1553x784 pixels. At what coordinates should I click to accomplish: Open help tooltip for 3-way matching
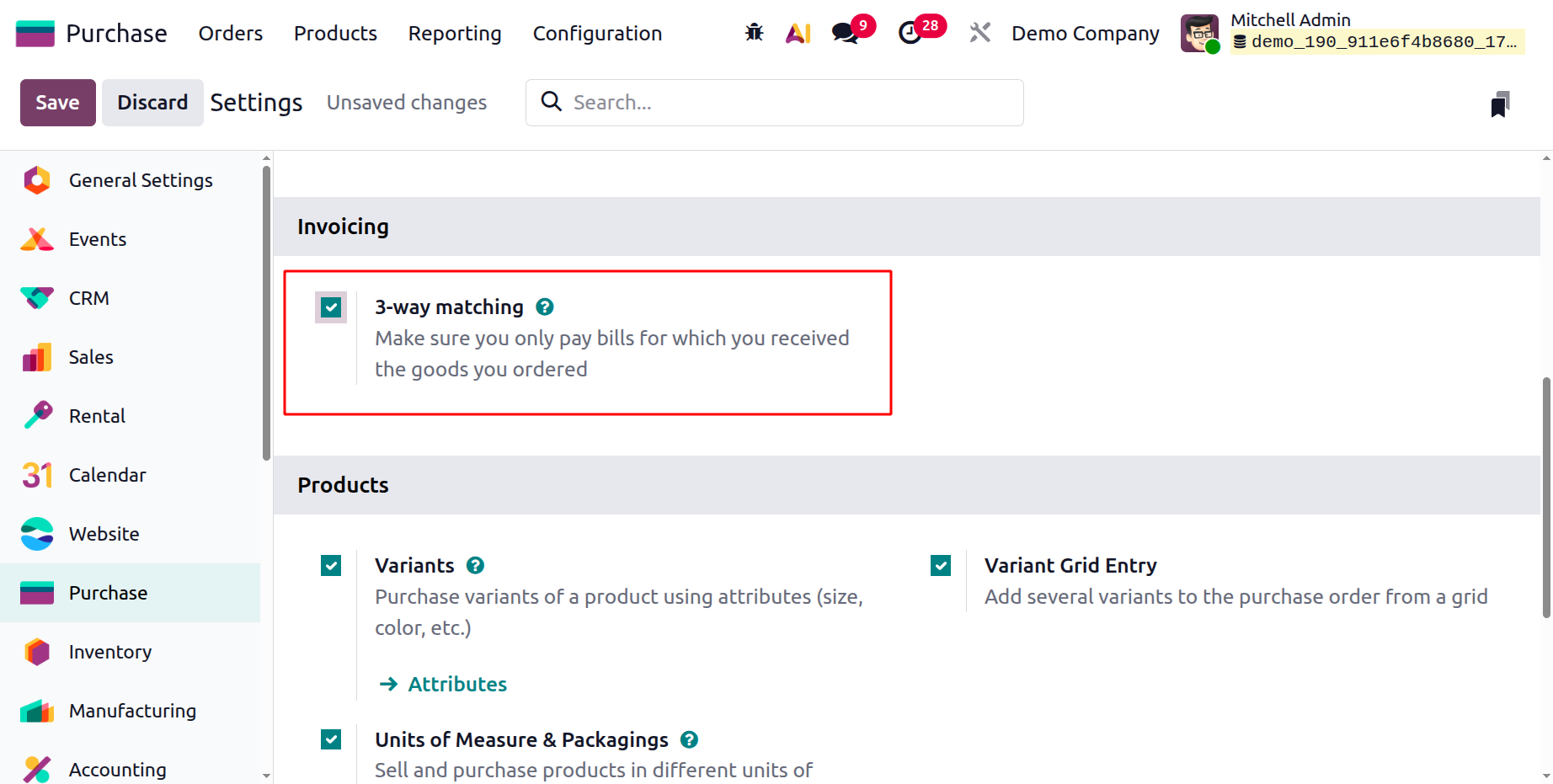545,307
